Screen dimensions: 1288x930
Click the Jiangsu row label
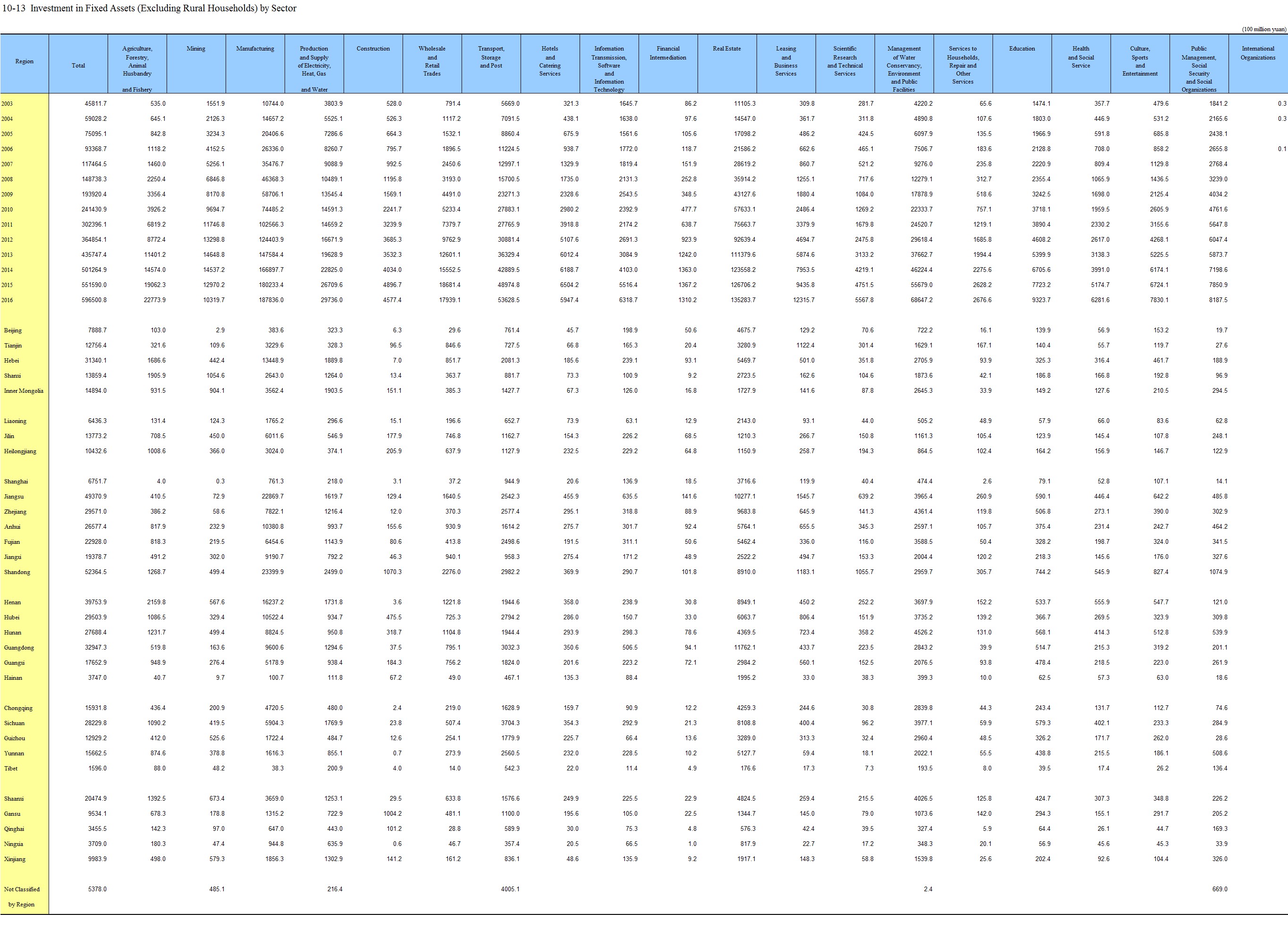[x=14, y=497]
